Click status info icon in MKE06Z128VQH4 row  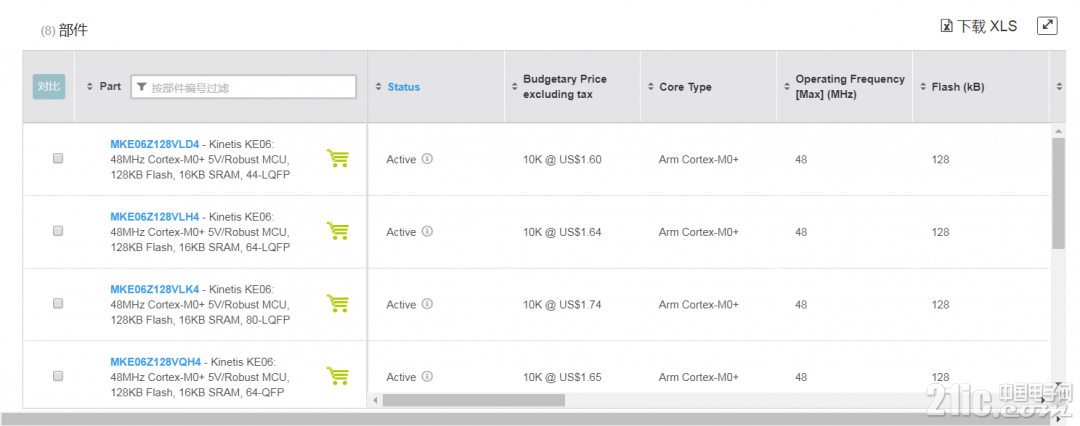427,376
